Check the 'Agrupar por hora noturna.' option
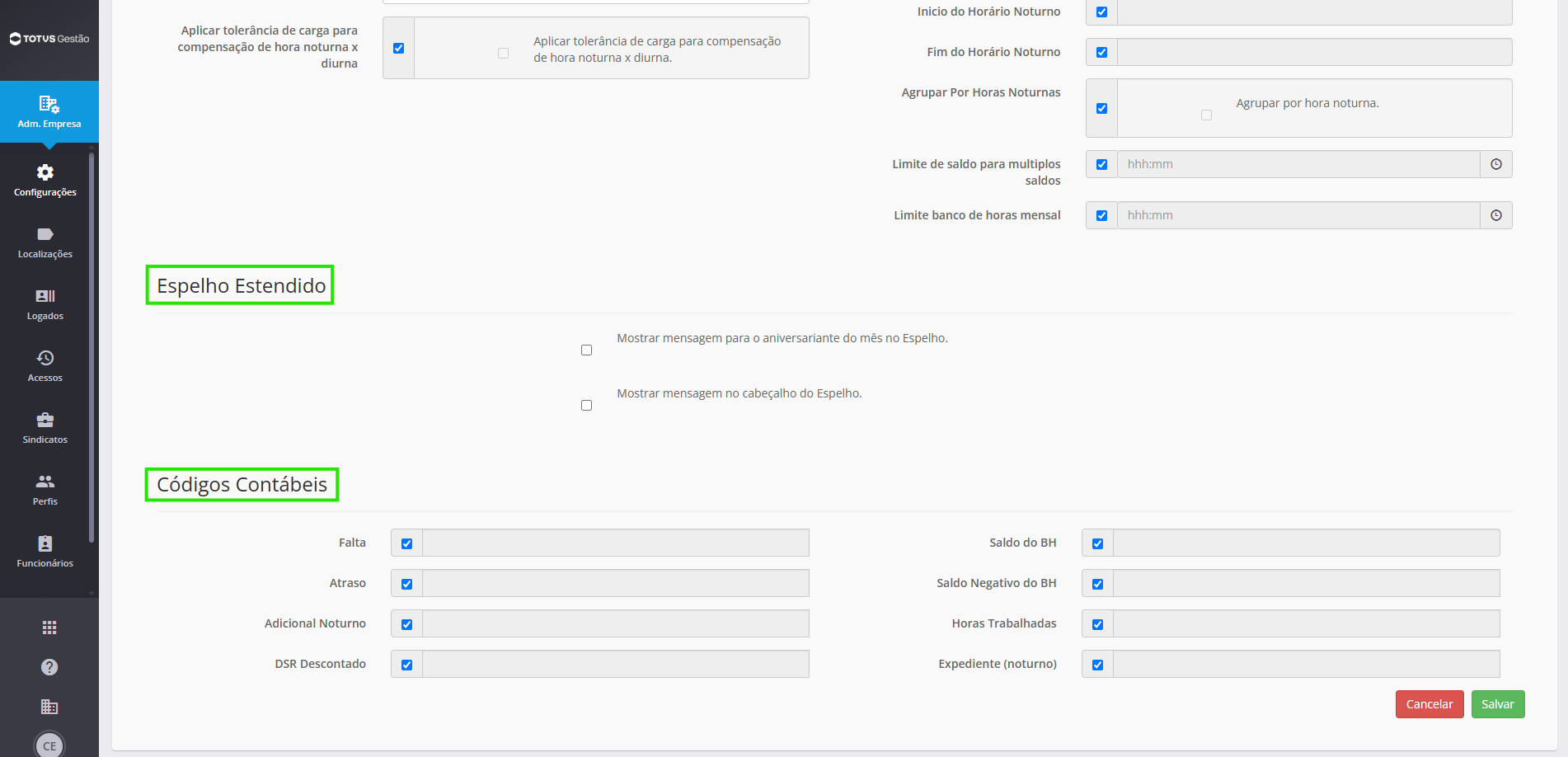This screenshot has height=757, width=1568. tap(1206, 115)
